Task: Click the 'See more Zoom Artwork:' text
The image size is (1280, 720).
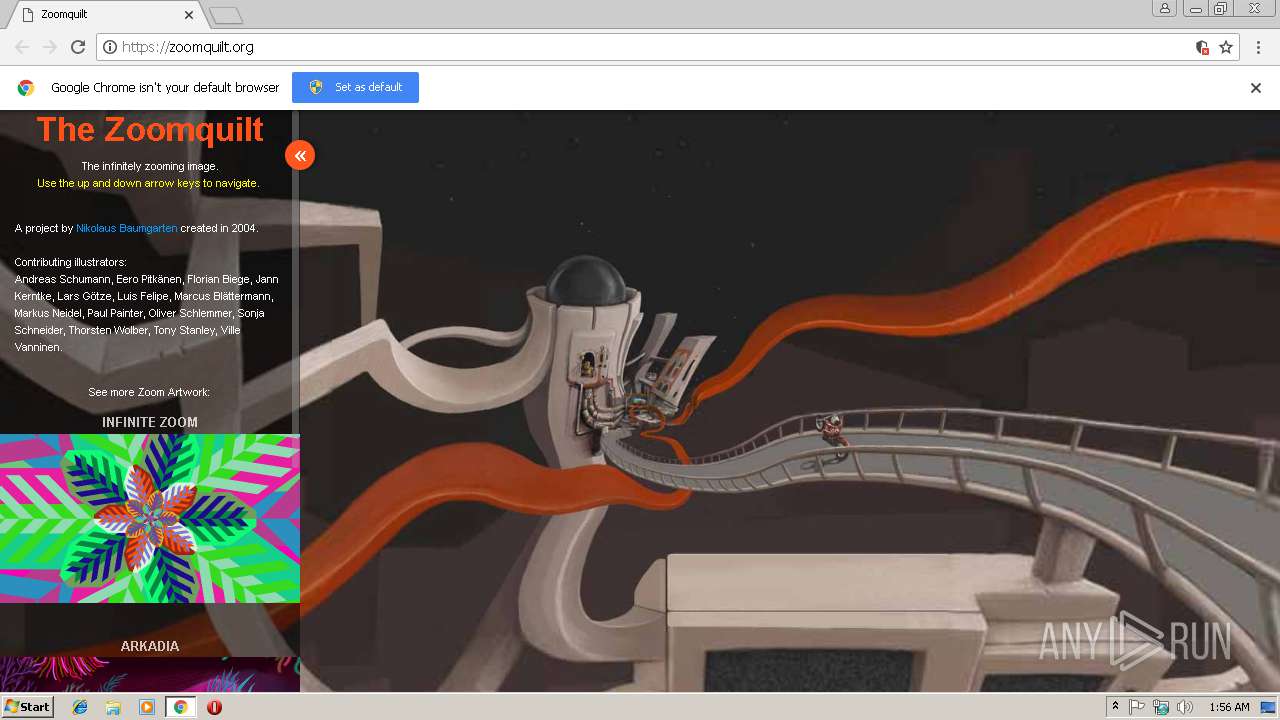Action: pyautogui.click(x=149, y=392)
